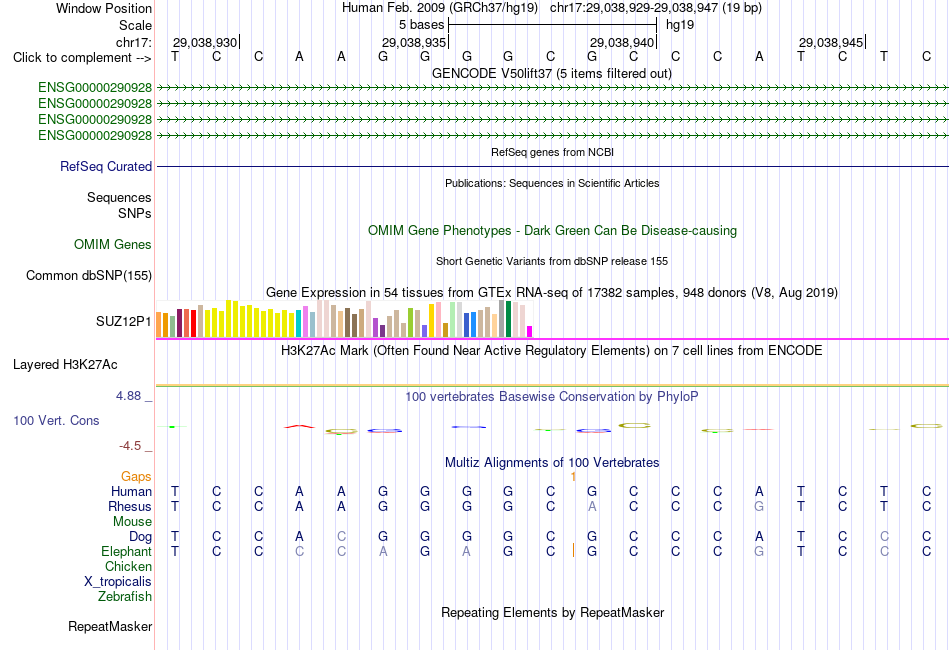Click the 'GENCODE V50lift37 (5 items filtered out)' title

(552, 73)
